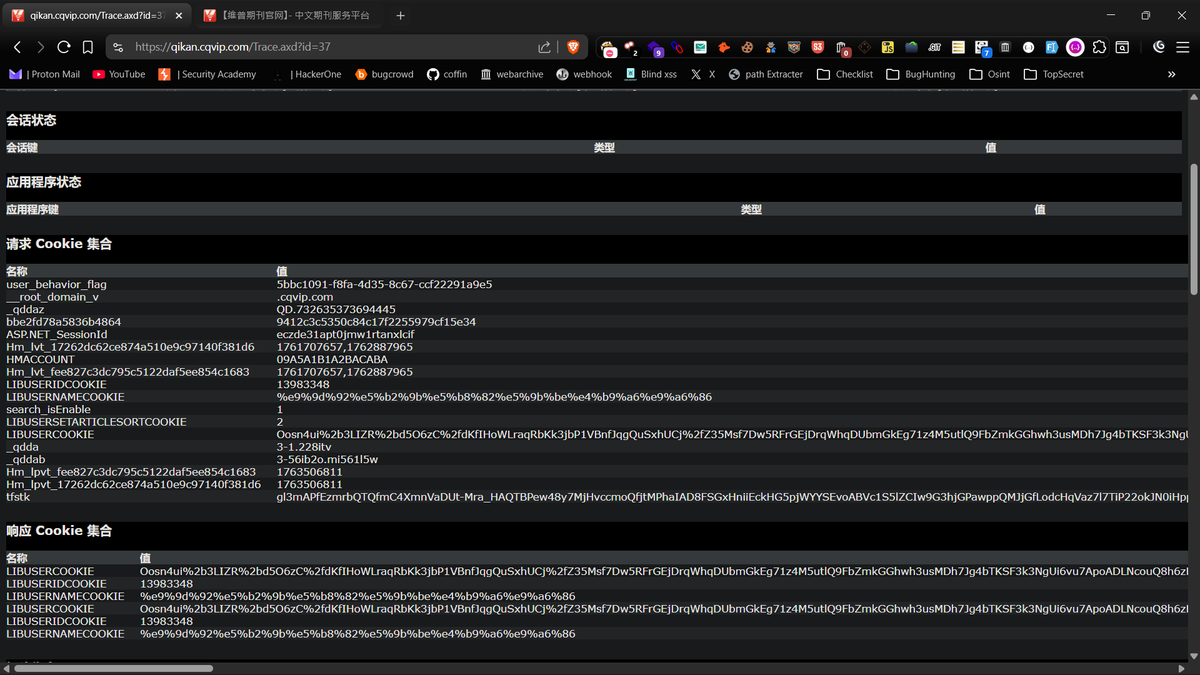Click the horizontal page scrollbar thumb

(112, 668)
